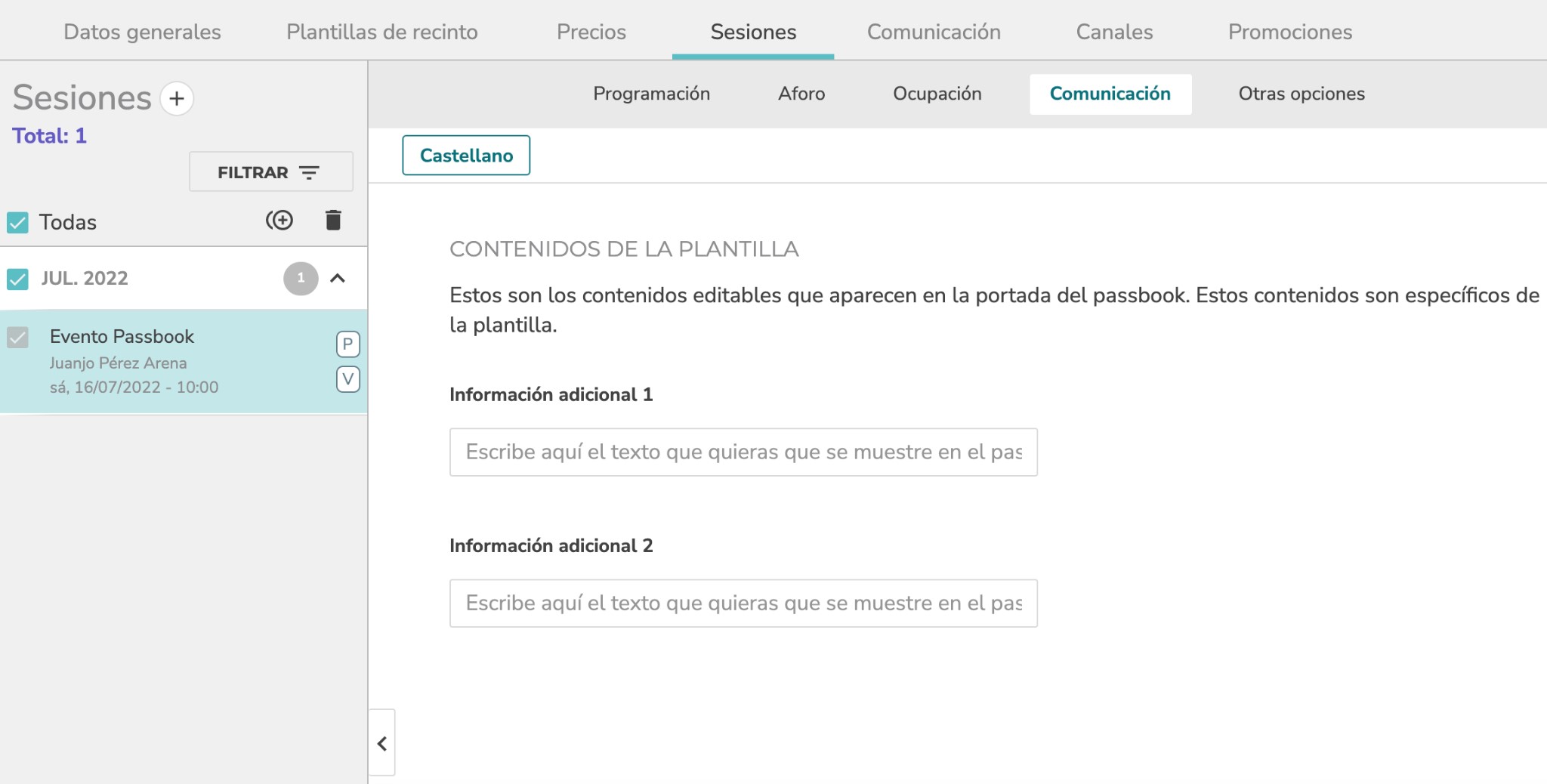Screen dimensions: 1547x784
Task: Open the Otras opciones subtab
Action: (1302, 94)
